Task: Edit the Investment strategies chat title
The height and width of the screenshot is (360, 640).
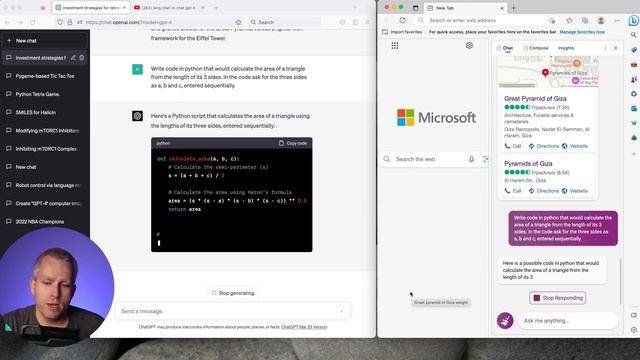Action: point(73,58)
